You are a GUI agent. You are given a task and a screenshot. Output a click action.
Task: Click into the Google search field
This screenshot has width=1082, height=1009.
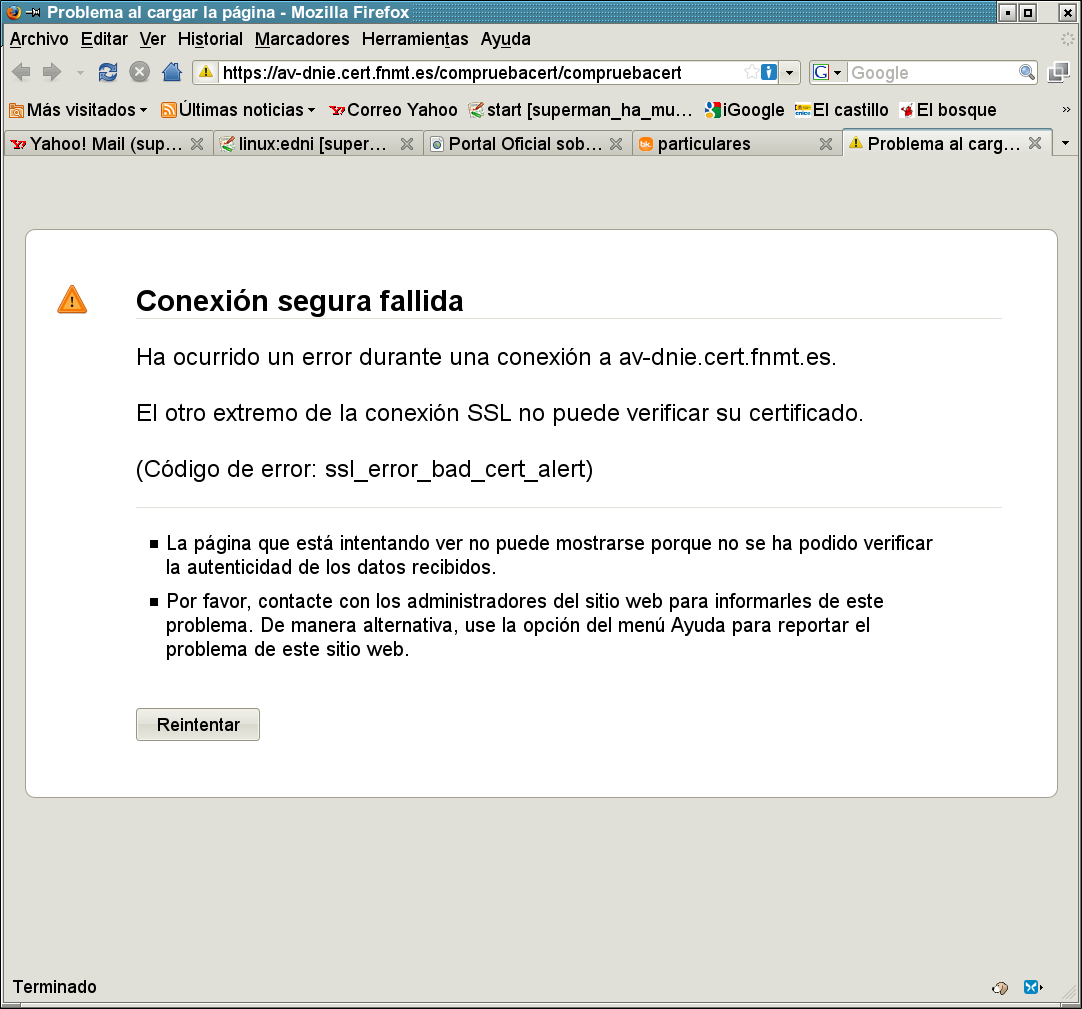tap(932, 72)
